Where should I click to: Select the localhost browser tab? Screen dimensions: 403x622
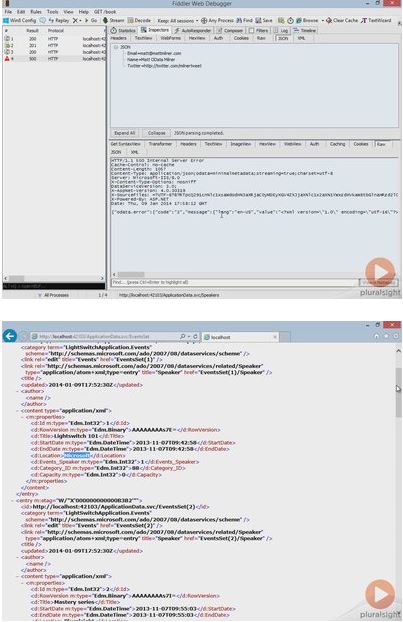point(240,337)
